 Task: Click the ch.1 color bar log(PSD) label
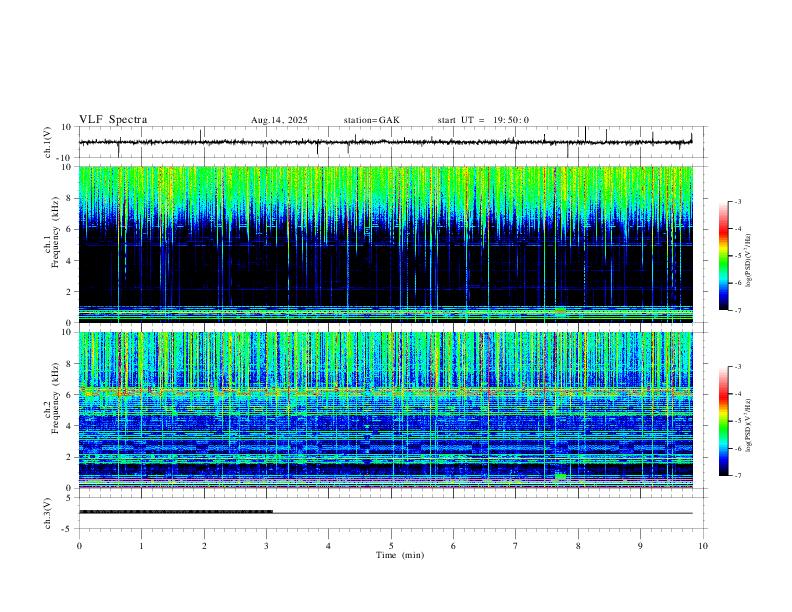coord(748,260)
